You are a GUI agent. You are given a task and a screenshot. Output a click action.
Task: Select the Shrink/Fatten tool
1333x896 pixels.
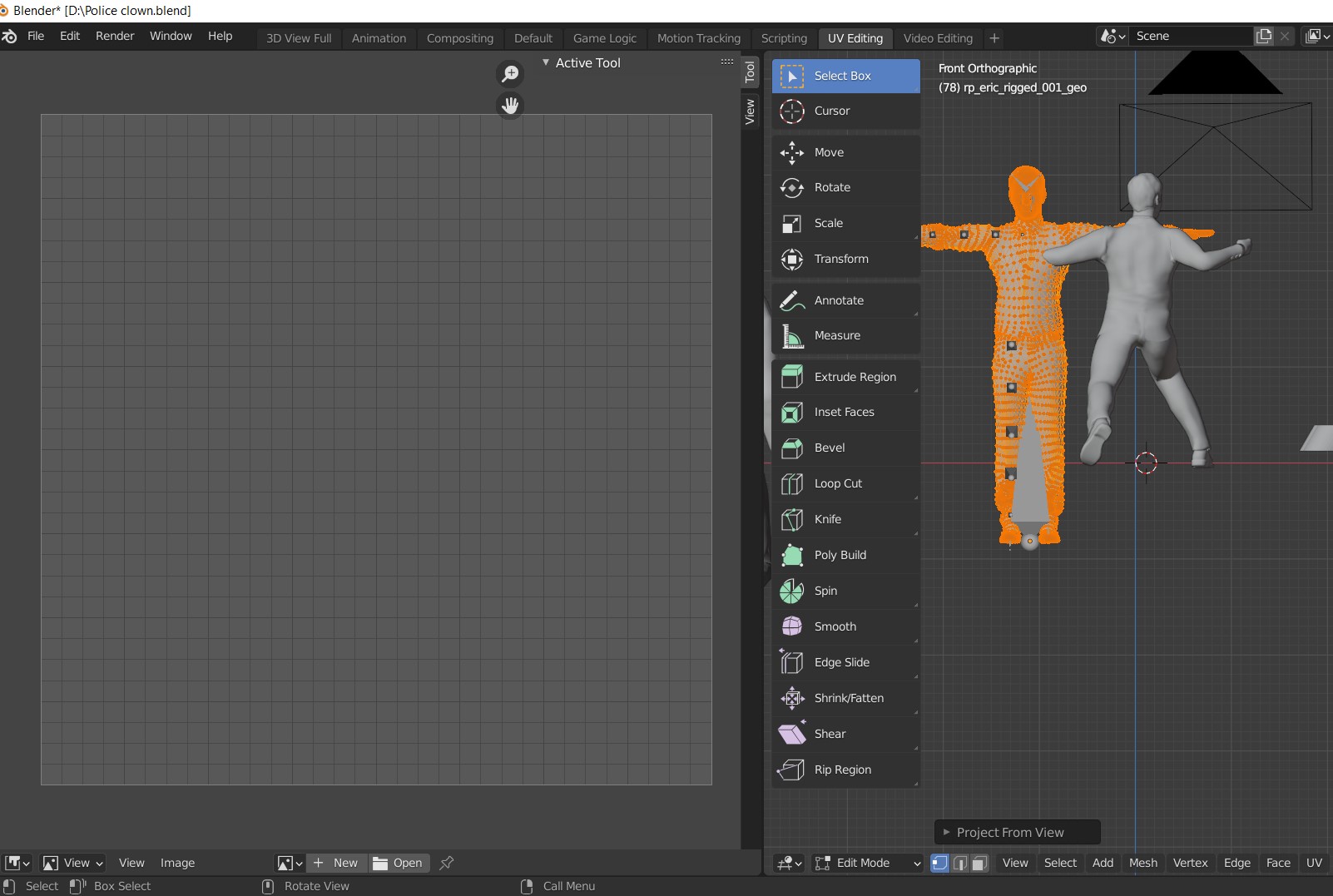click(845, 698)
